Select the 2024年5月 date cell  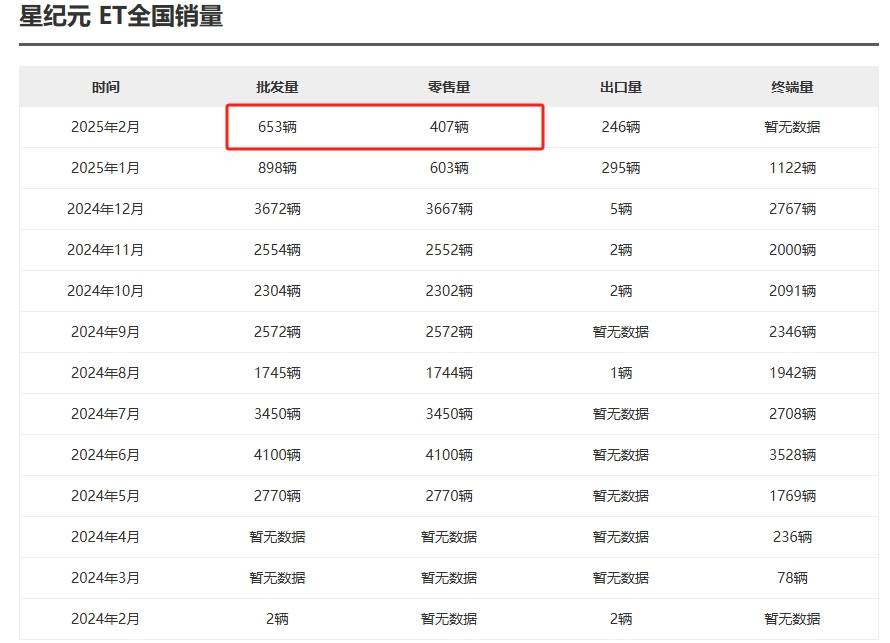106,495
